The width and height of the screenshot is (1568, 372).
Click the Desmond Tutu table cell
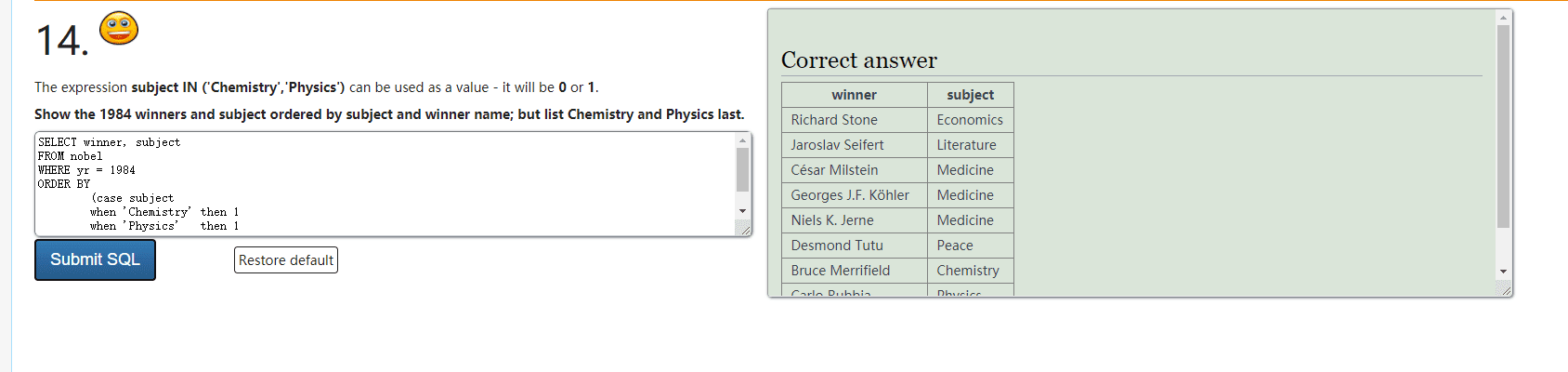pyautogui.click(x=837, y=246)
